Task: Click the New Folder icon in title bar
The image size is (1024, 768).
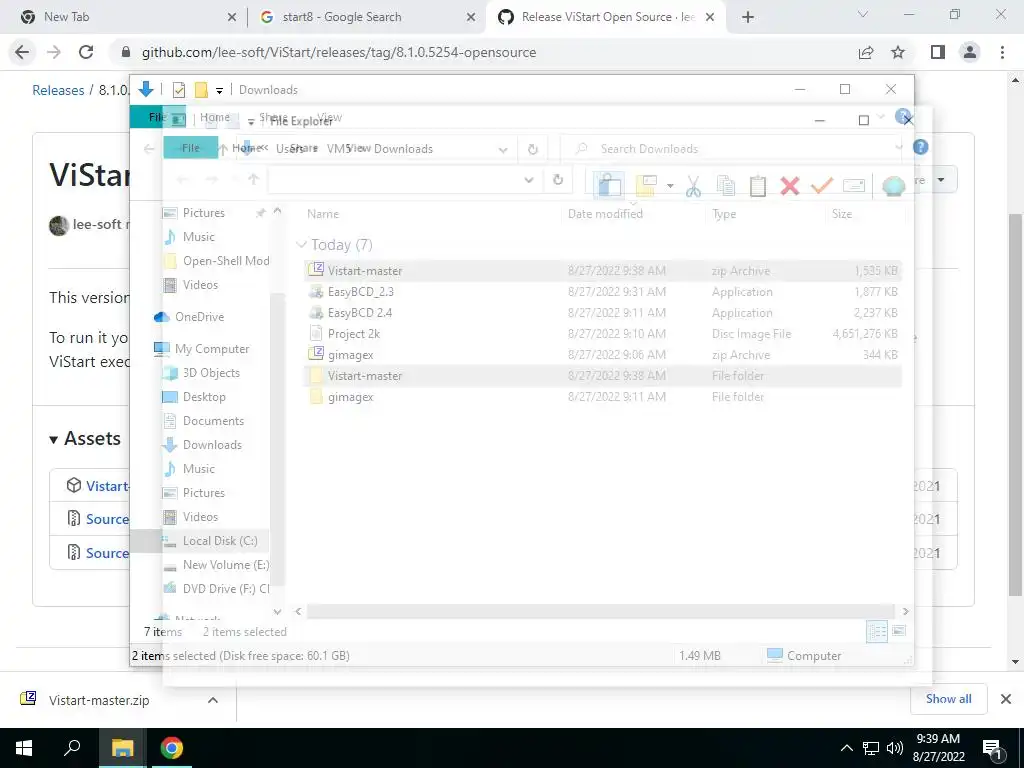Action: click(x=201, y=89)
